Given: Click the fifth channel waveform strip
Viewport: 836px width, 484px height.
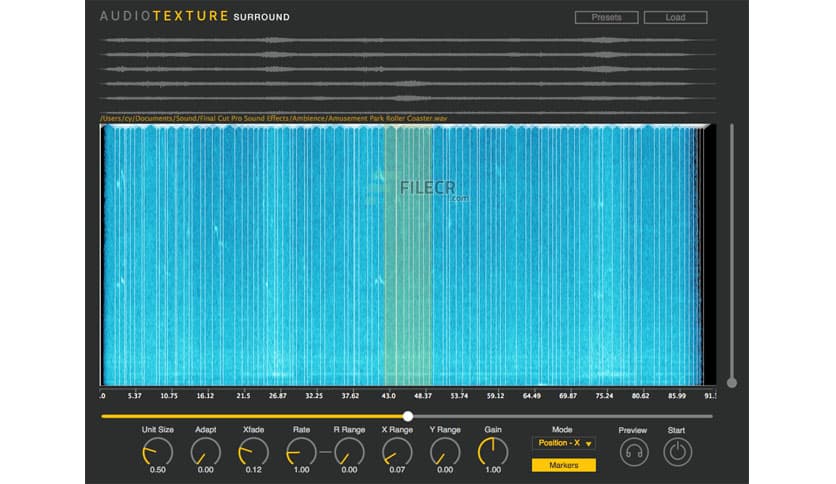Looking at the screenshot, I should click(x=408, y=99).
